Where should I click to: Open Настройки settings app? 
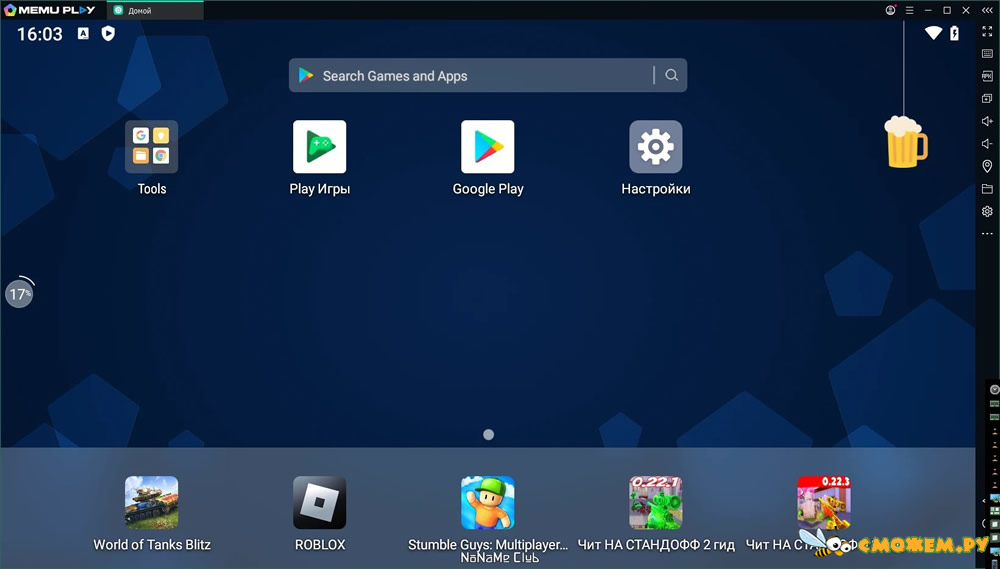tap(656, 147)
